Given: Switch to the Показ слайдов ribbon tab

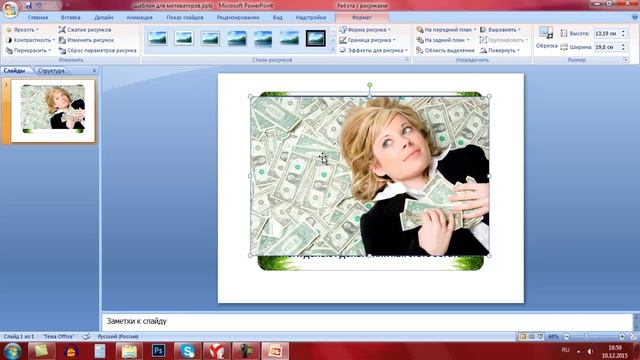Looking at the screenshot, I should 184,18.
